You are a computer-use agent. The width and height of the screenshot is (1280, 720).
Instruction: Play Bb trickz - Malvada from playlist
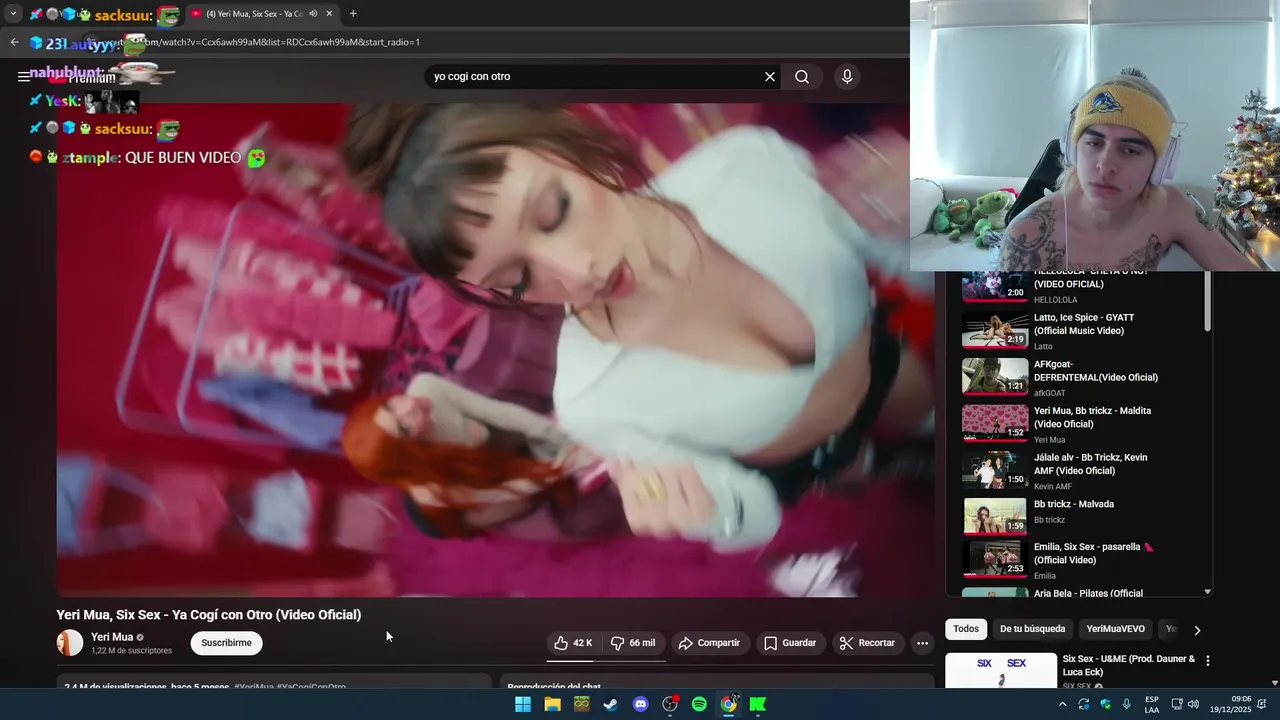point(1080,518)
